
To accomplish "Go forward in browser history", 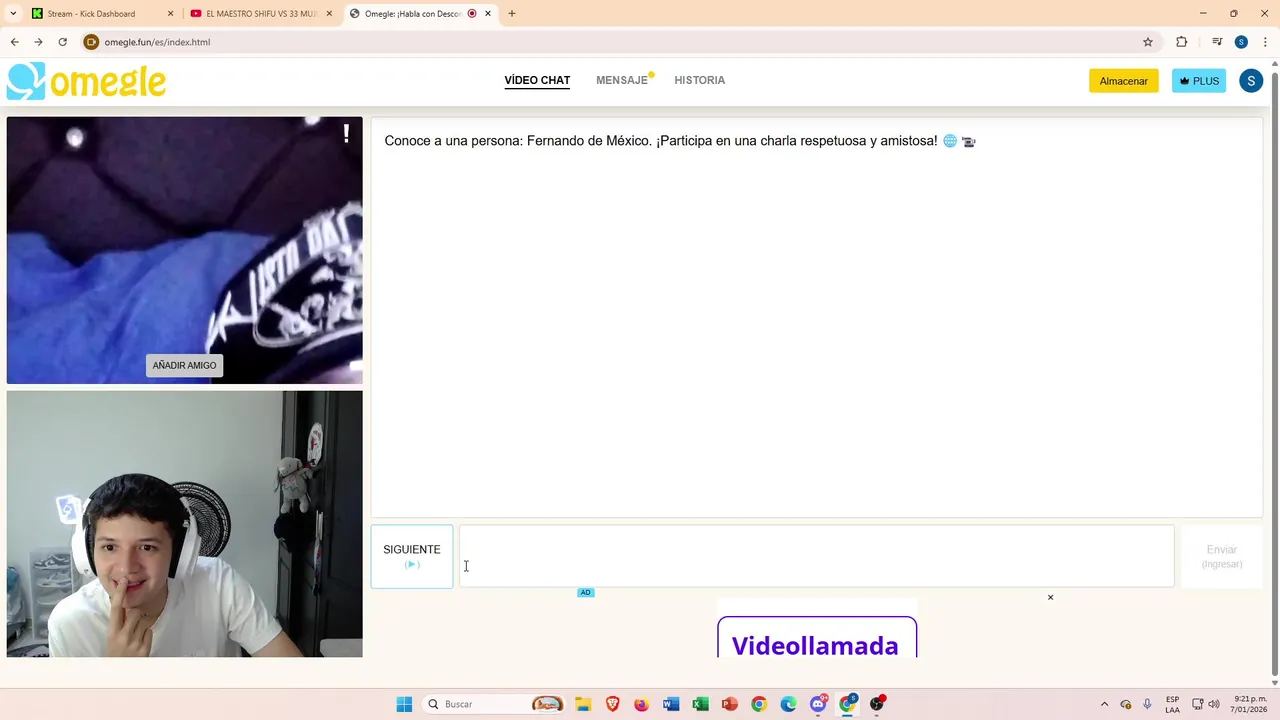I will pyautogui.click(x=38, y=42).
